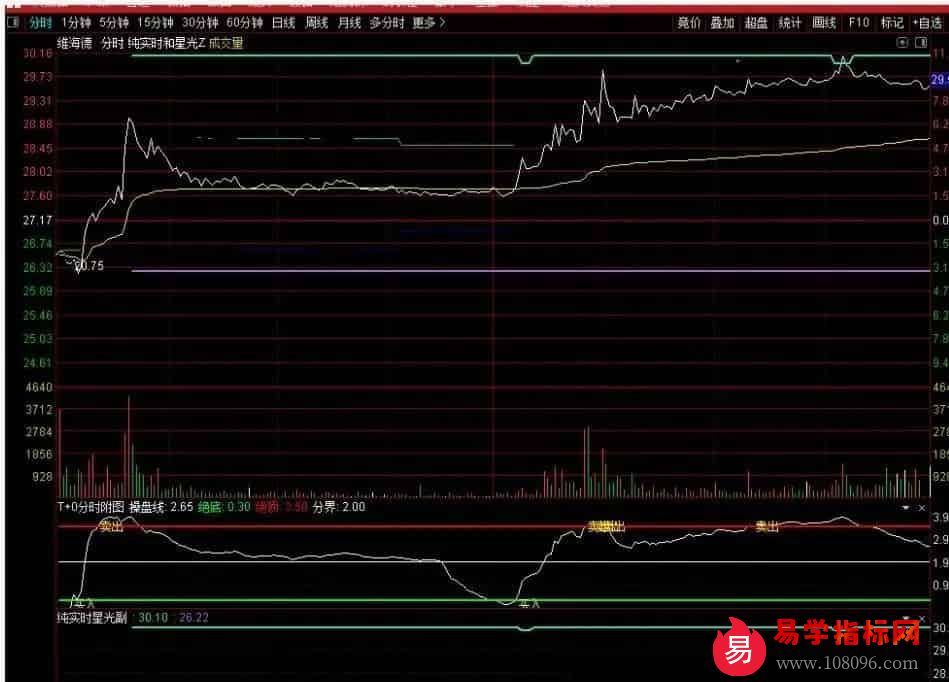Expand the 更多 periods menu
Viewport: 949px width, 682px height.
429,22
